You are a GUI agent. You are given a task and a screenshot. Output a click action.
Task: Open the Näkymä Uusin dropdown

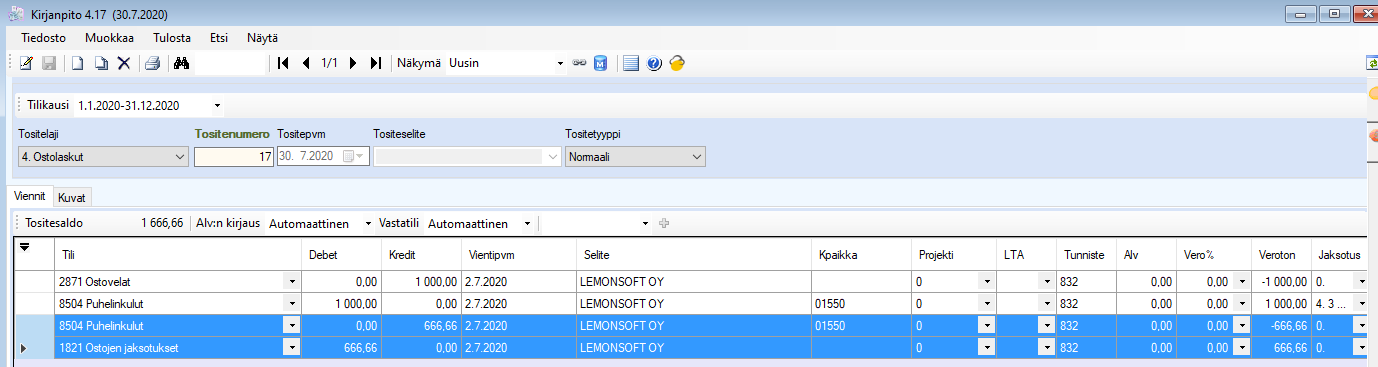tap(560, 63)
